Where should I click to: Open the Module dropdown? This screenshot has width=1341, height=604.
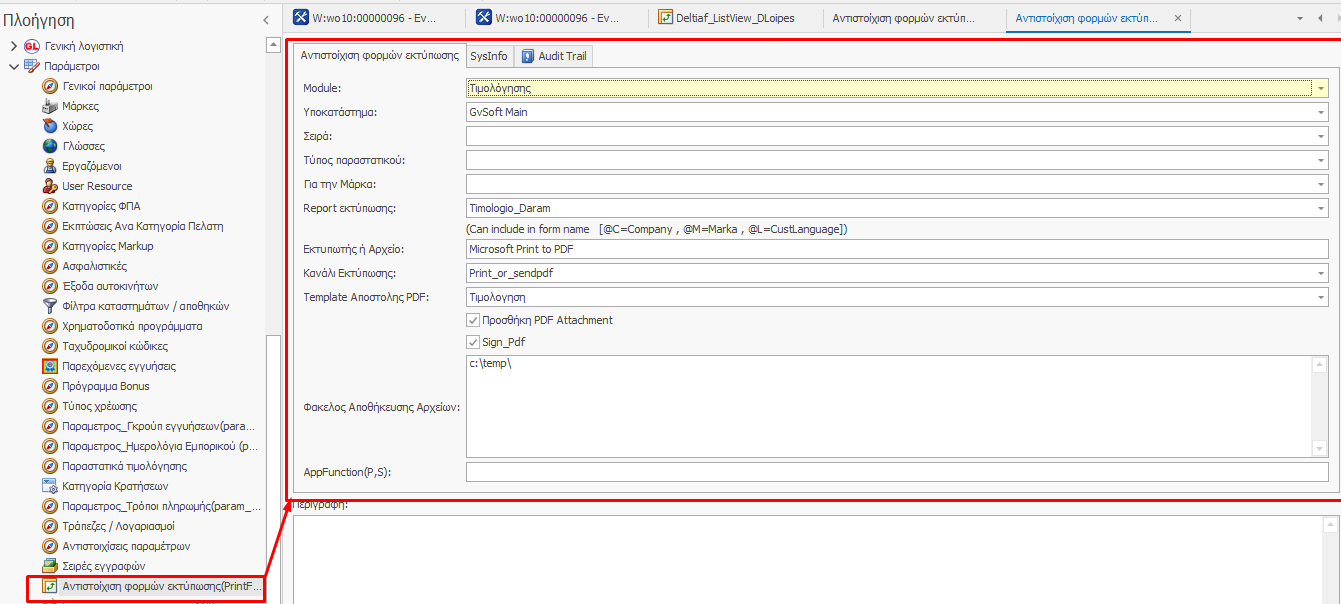1321,88
